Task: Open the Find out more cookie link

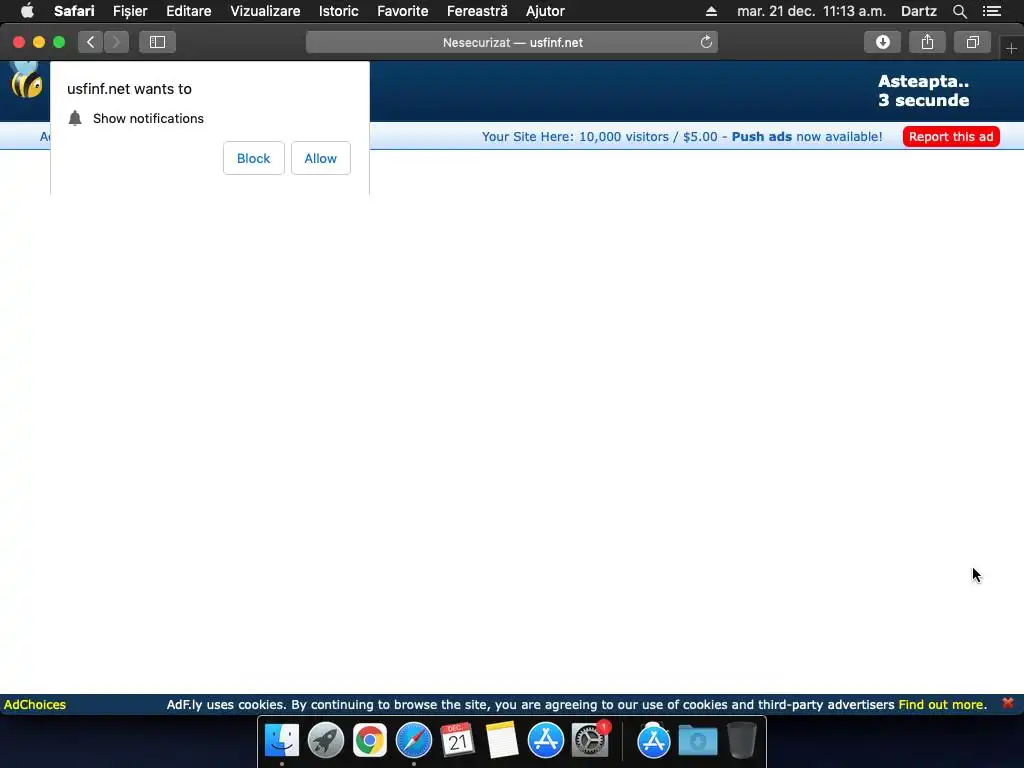Action: pos(941,705)
